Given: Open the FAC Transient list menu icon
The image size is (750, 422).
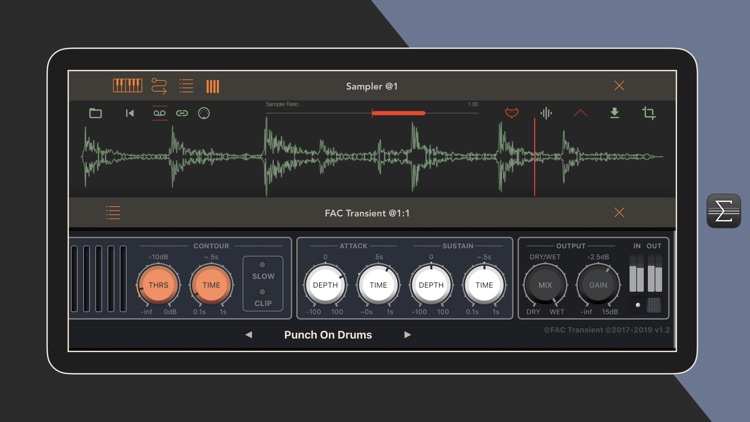Looking at the screenshot, I should point(113,212).
